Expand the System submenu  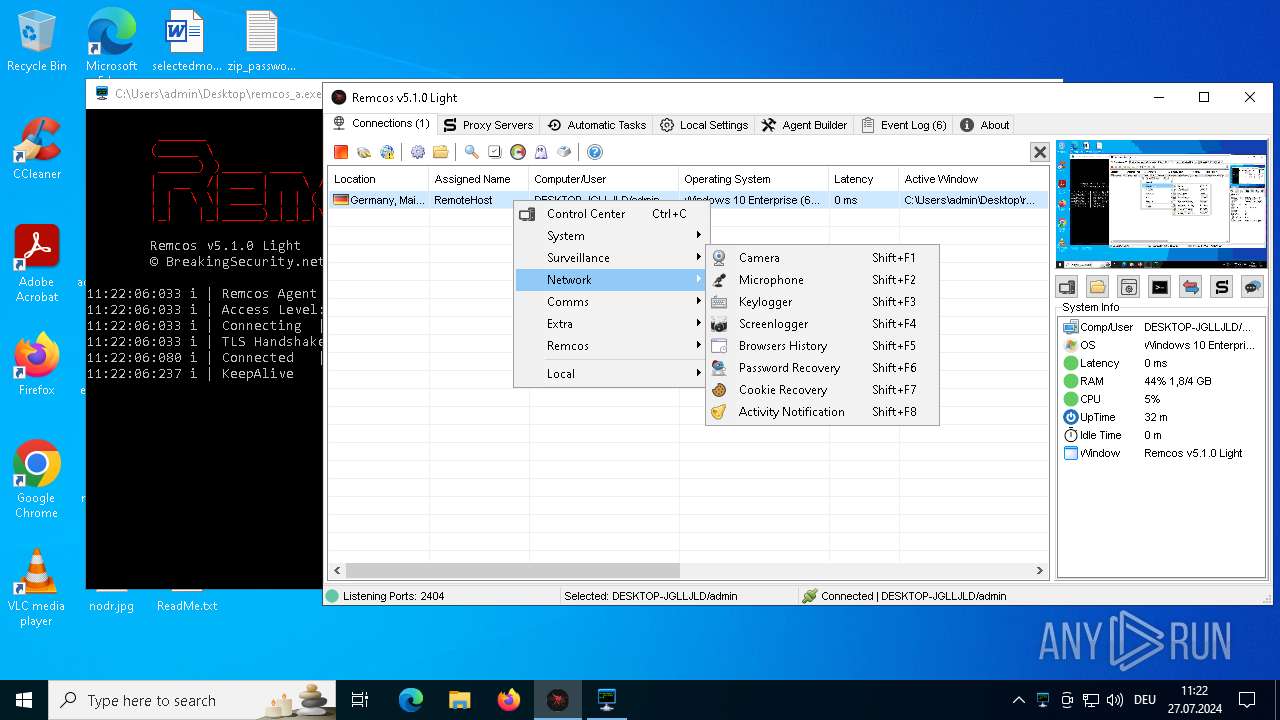(x=611, y=236)
